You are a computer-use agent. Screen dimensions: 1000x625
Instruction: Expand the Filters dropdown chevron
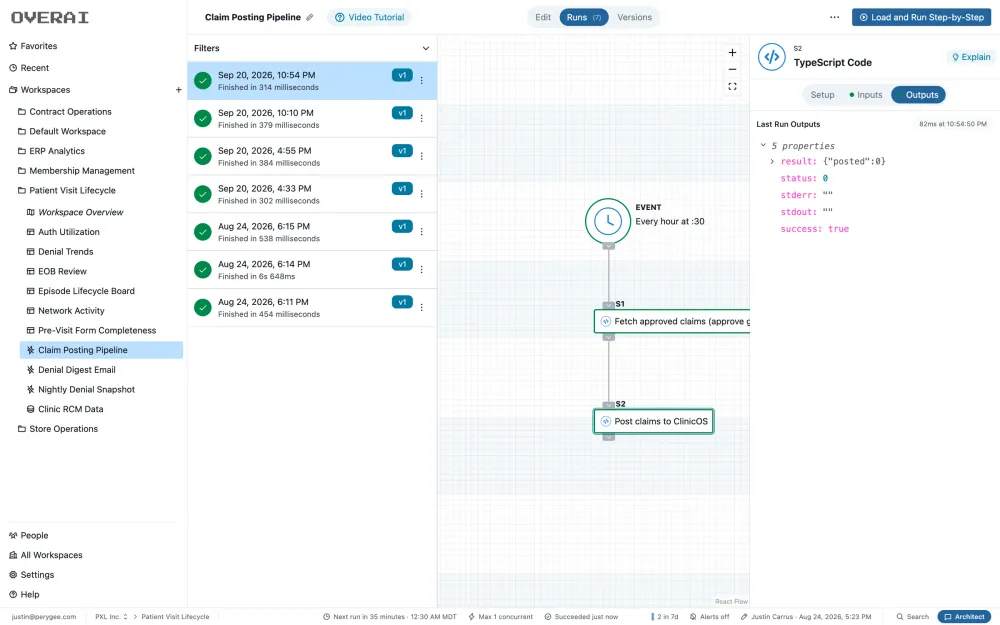[x=425, y=48]
